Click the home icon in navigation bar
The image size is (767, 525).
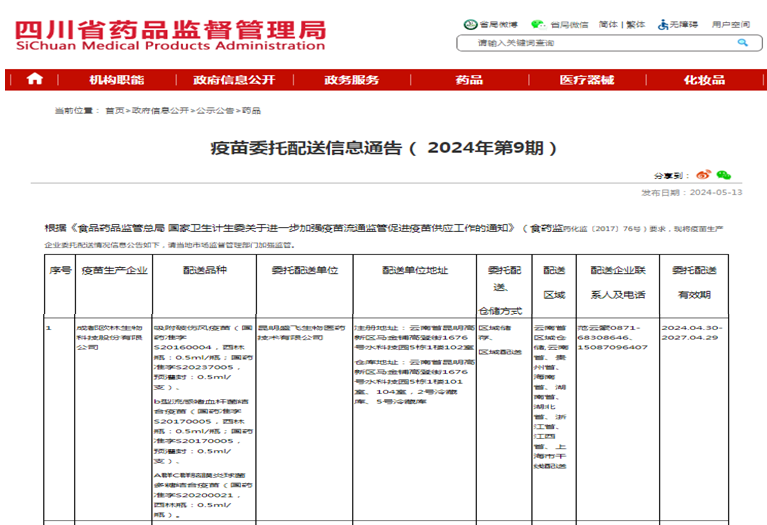tap(35, 80)
